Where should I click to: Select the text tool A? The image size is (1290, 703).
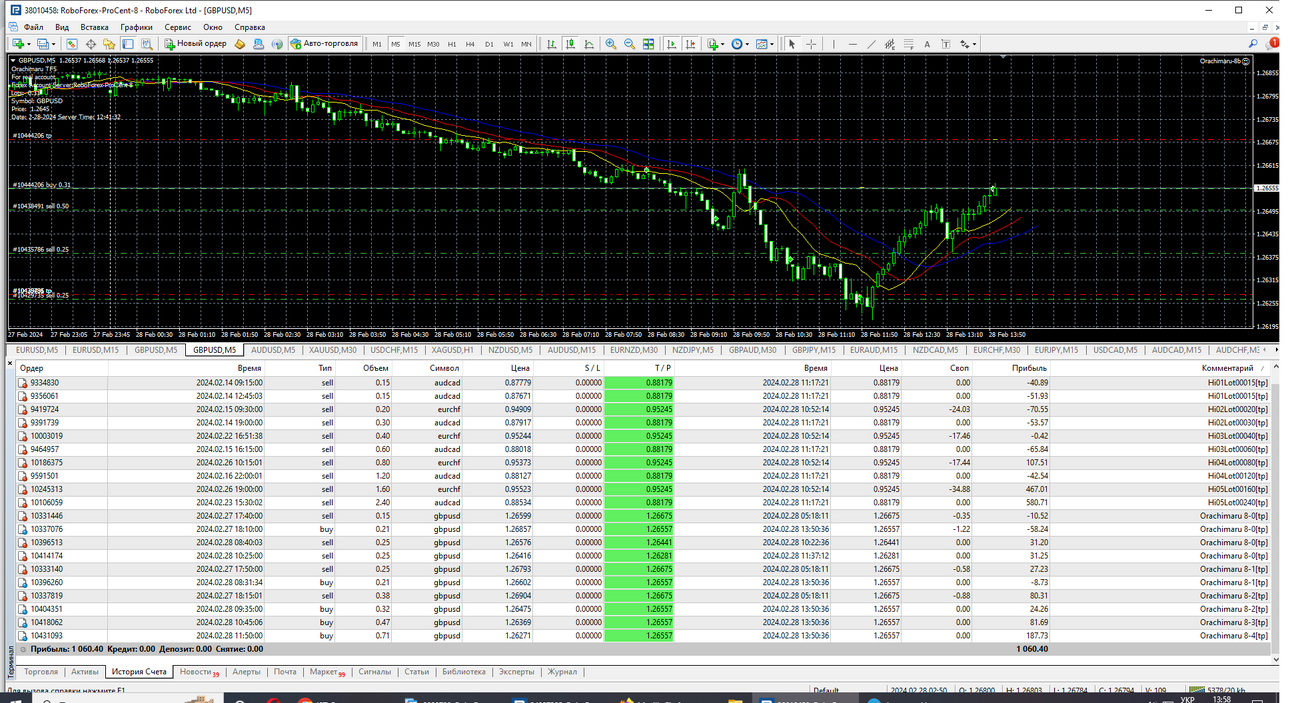coord(927,44)
